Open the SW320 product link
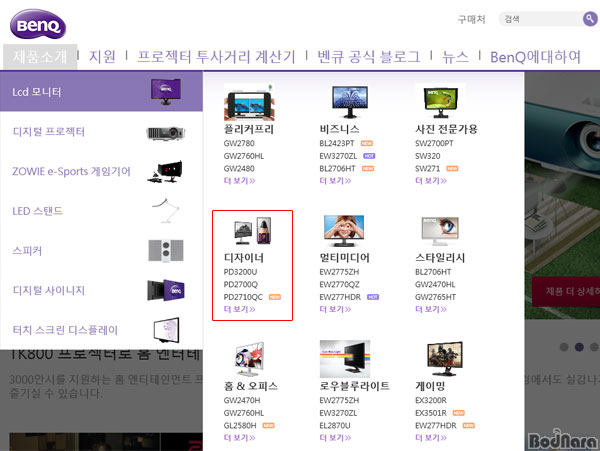The width and height of the screenshot is (600, 451). [x=428, y=156]
